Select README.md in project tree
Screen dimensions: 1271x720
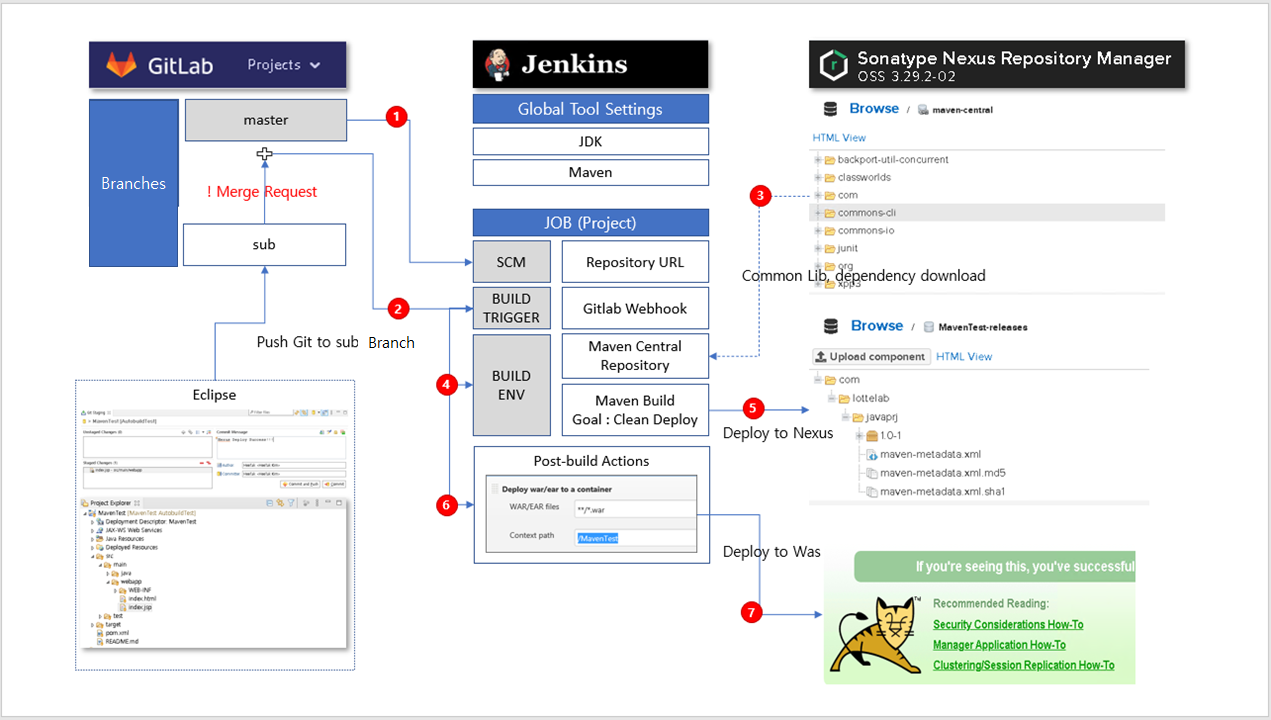pos(122,642)
